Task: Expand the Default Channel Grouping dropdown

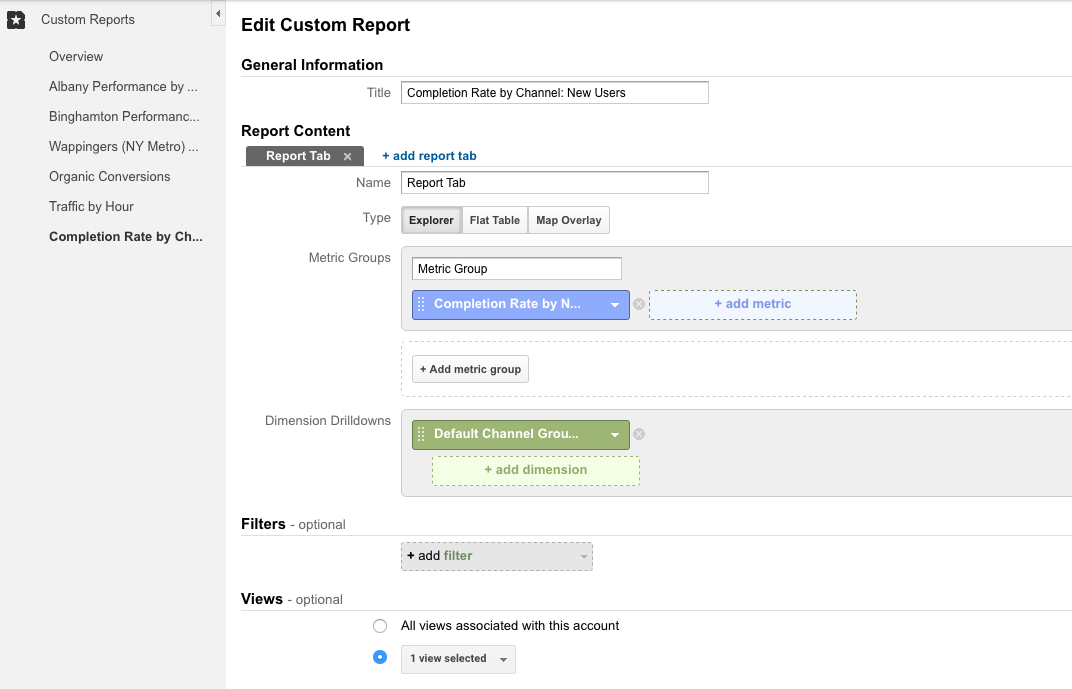Action: (x=615, y=435)
